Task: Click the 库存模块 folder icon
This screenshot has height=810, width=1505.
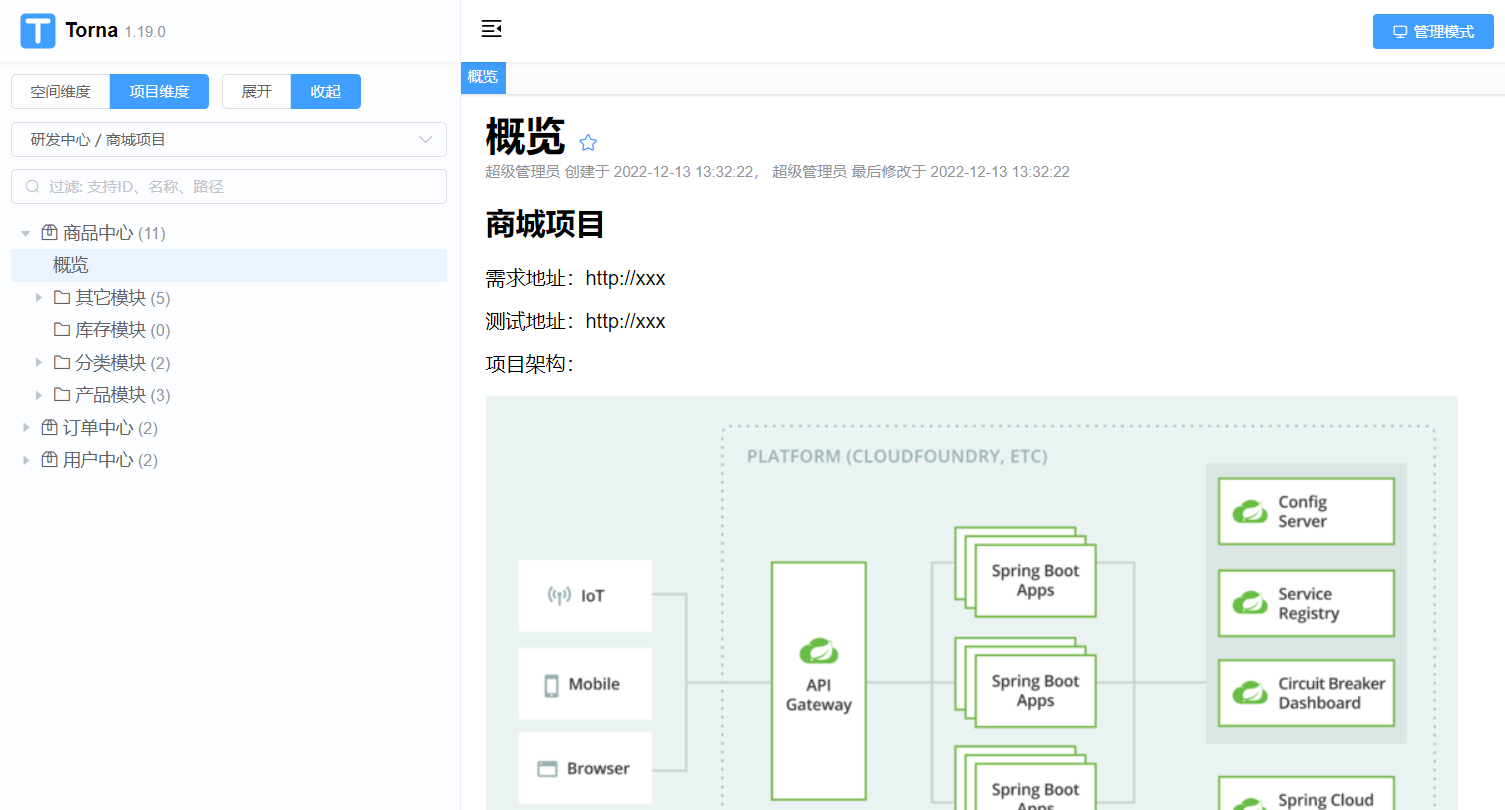Action: point(62,330)
